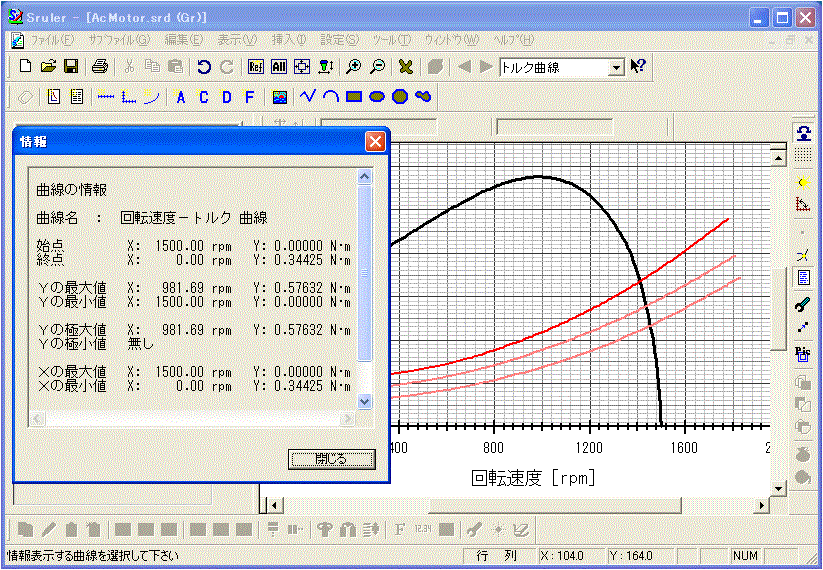
Task: Open the ファイル(F) menu
Action: tap(52, 40)
